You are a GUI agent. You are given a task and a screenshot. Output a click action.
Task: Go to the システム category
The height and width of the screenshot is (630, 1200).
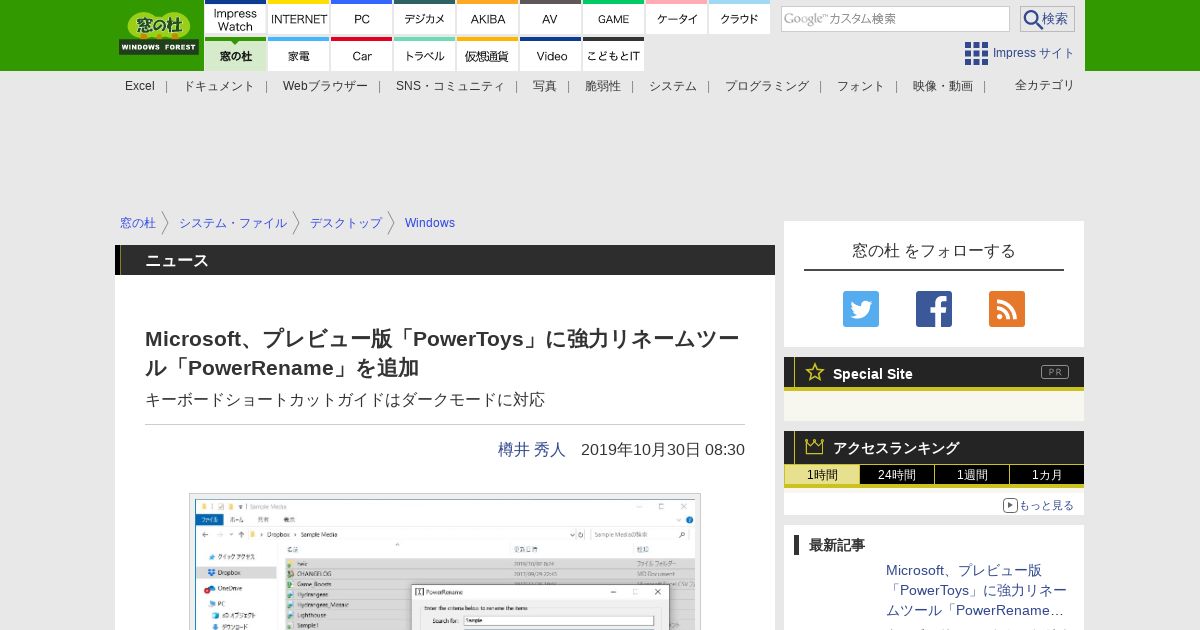click(x=673, y=86)
